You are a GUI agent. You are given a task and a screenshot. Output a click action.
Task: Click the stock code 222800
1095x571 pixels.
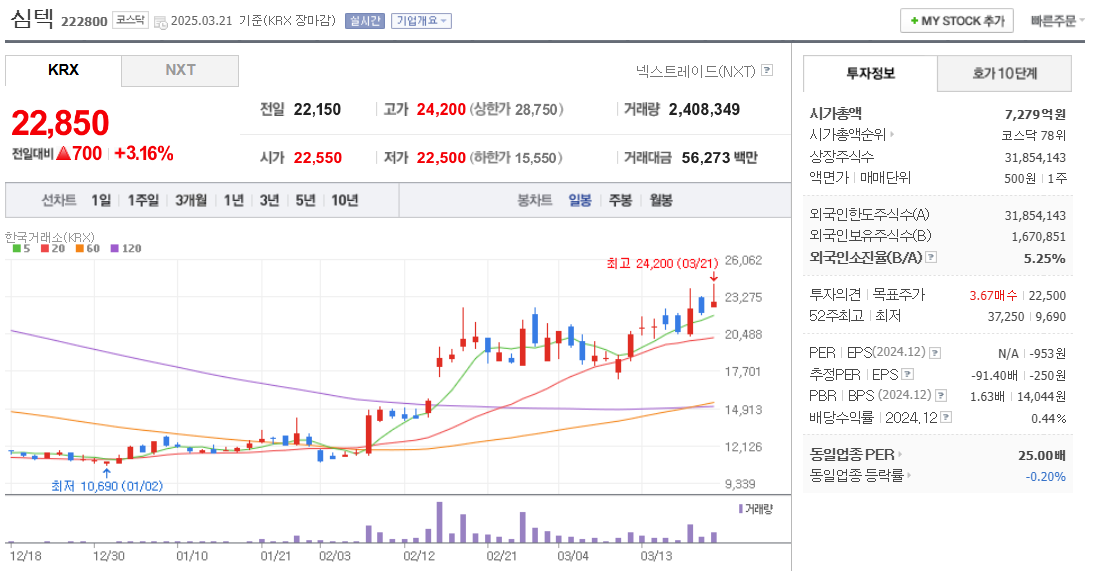[x=84, y=22]
